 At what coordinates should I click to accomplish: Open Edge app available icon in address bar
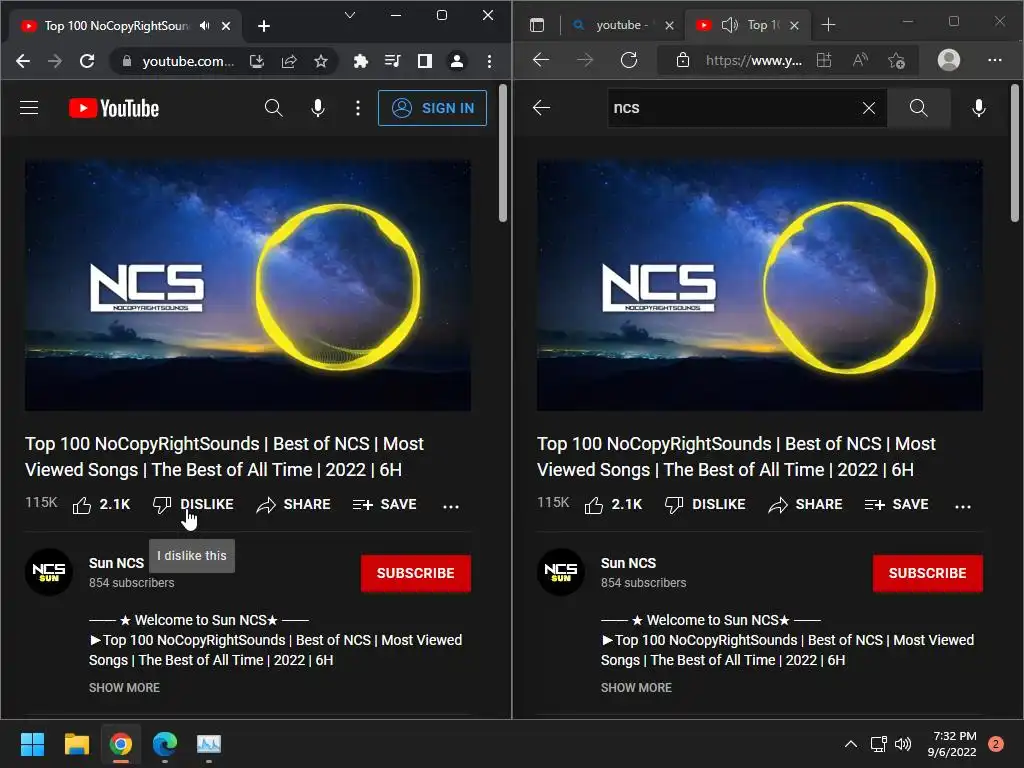tap(824, 61)
